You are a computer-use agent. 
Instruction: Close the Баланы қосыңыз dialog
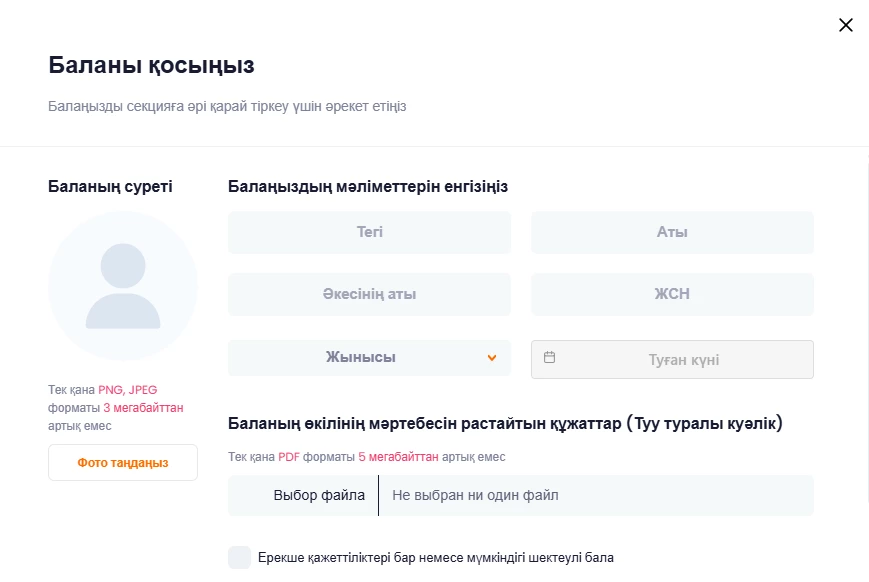pyautogui.click(x=845, y=25)
